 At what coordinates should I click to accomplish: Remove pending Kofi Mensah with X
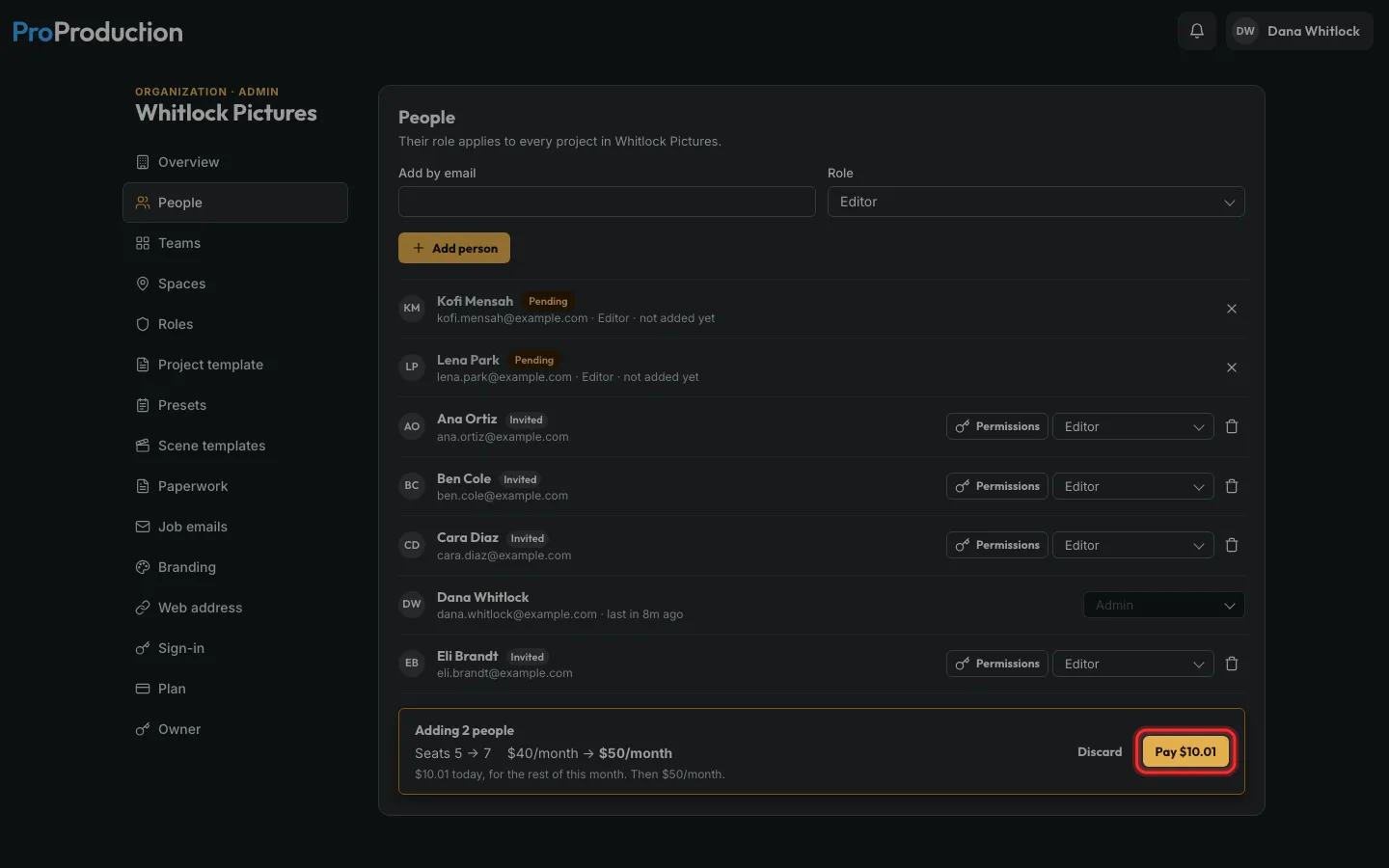click(x=1232, y=309)
